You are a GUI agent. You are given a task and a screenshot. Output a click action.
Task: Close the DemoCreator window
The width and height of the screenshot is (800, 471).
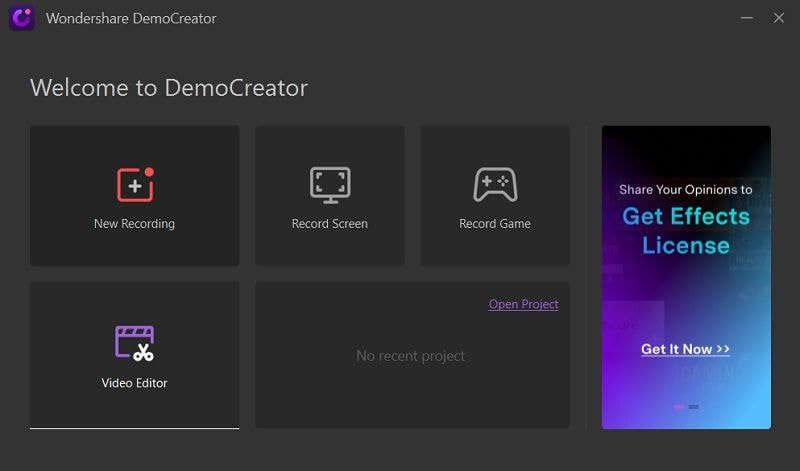click(x=779, y=18)
